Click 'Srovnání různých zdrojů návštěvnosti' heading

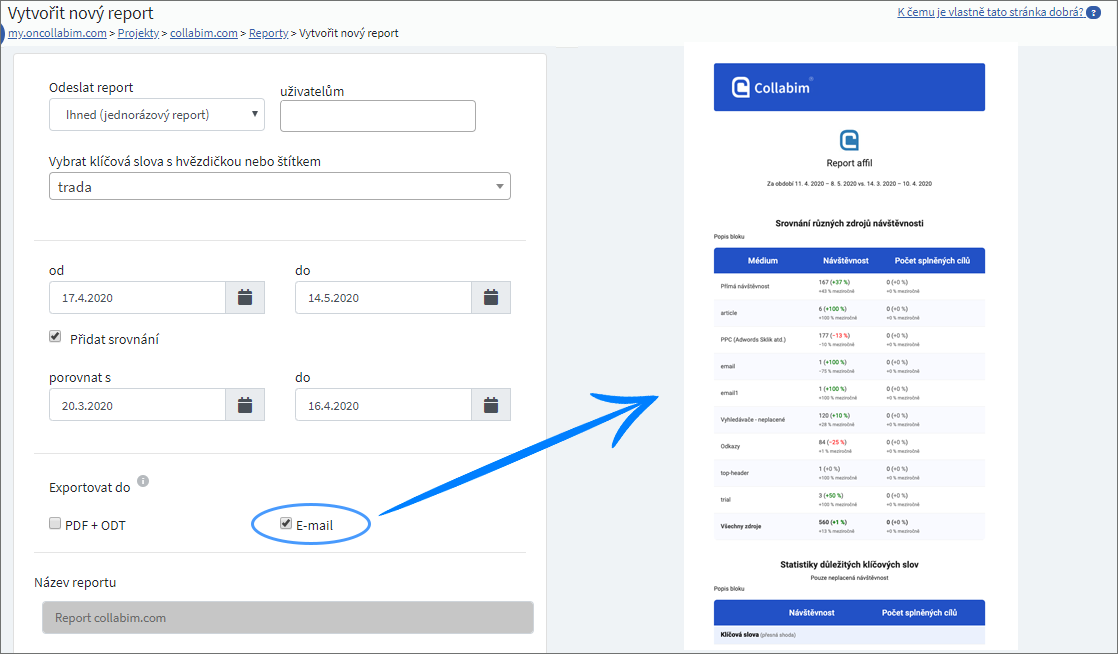(849, 223)
